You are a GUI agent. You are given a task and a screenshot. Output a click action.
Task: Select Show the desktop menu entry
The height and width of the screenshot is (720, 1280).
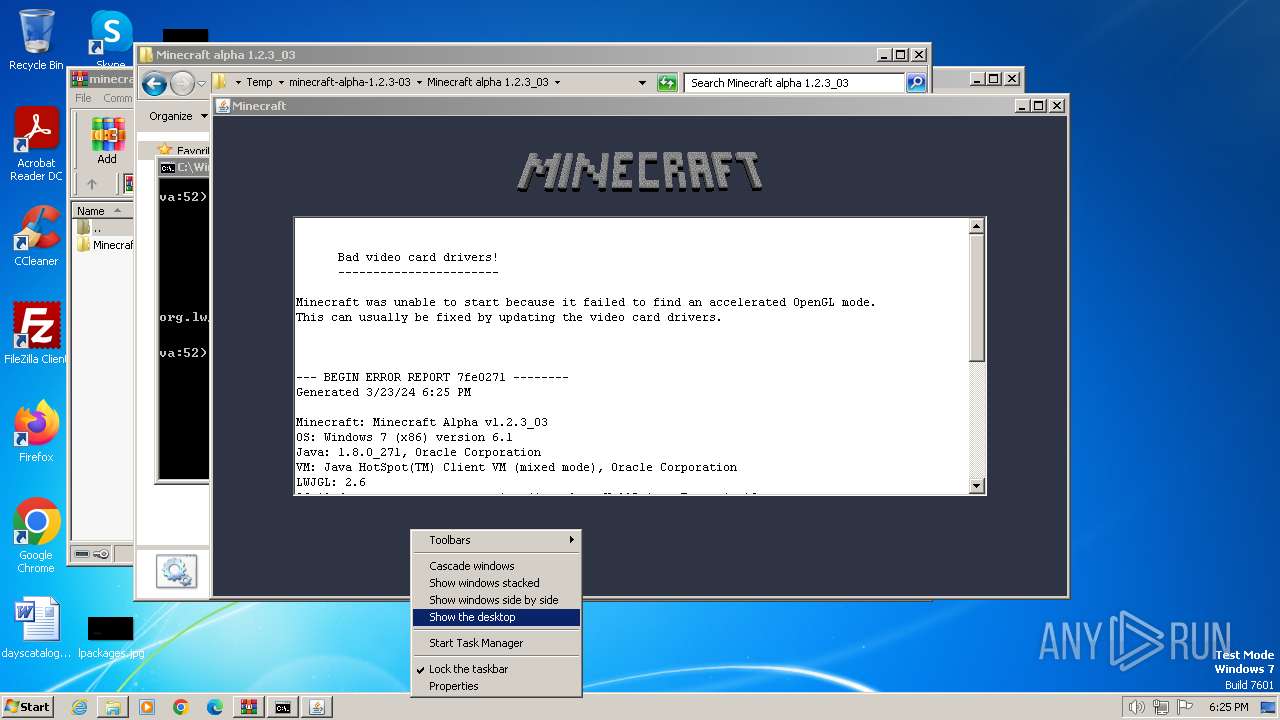pyautogui.click(x=496, y=617)
